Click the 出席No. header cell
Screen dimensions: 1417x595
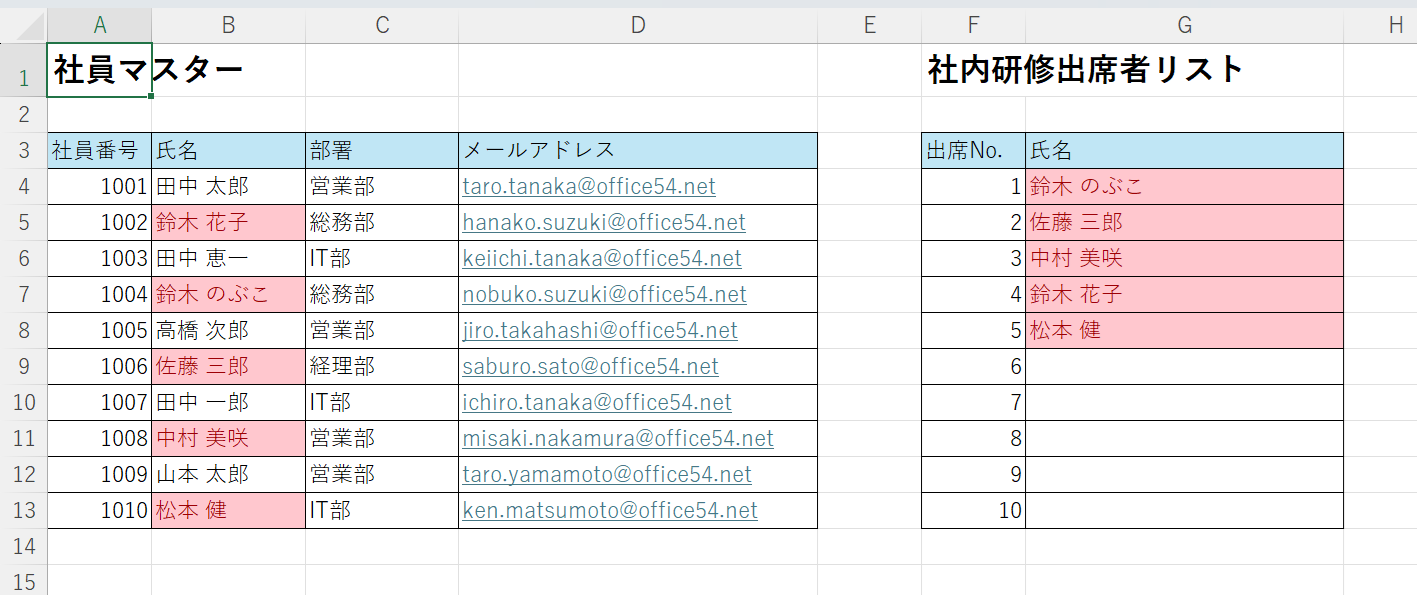974,150
